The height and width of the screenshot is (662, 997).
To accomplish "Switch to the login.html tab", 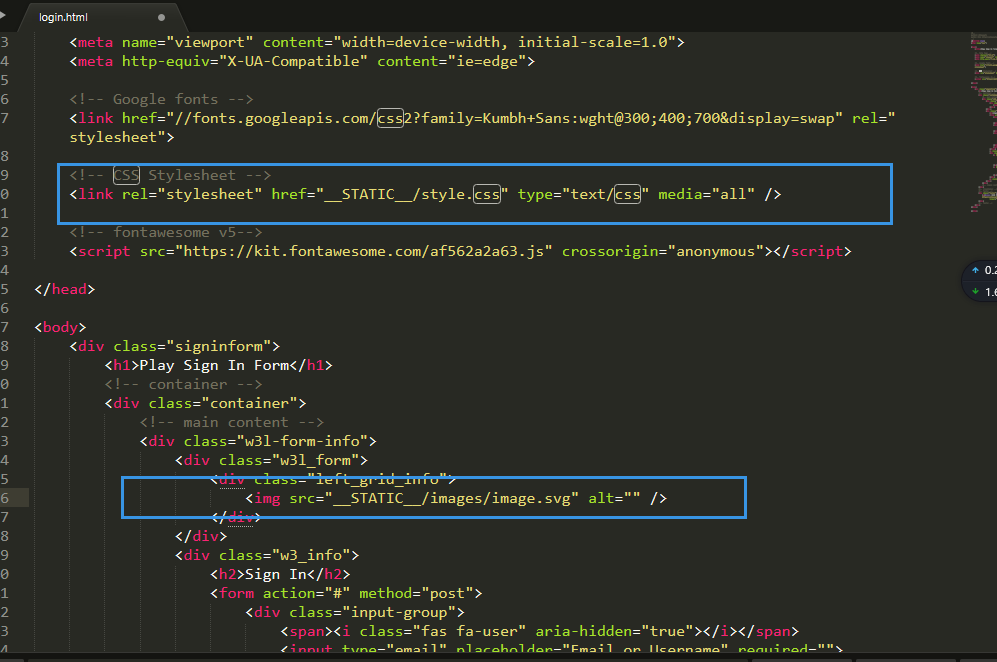I will click(x=63, y=17).
